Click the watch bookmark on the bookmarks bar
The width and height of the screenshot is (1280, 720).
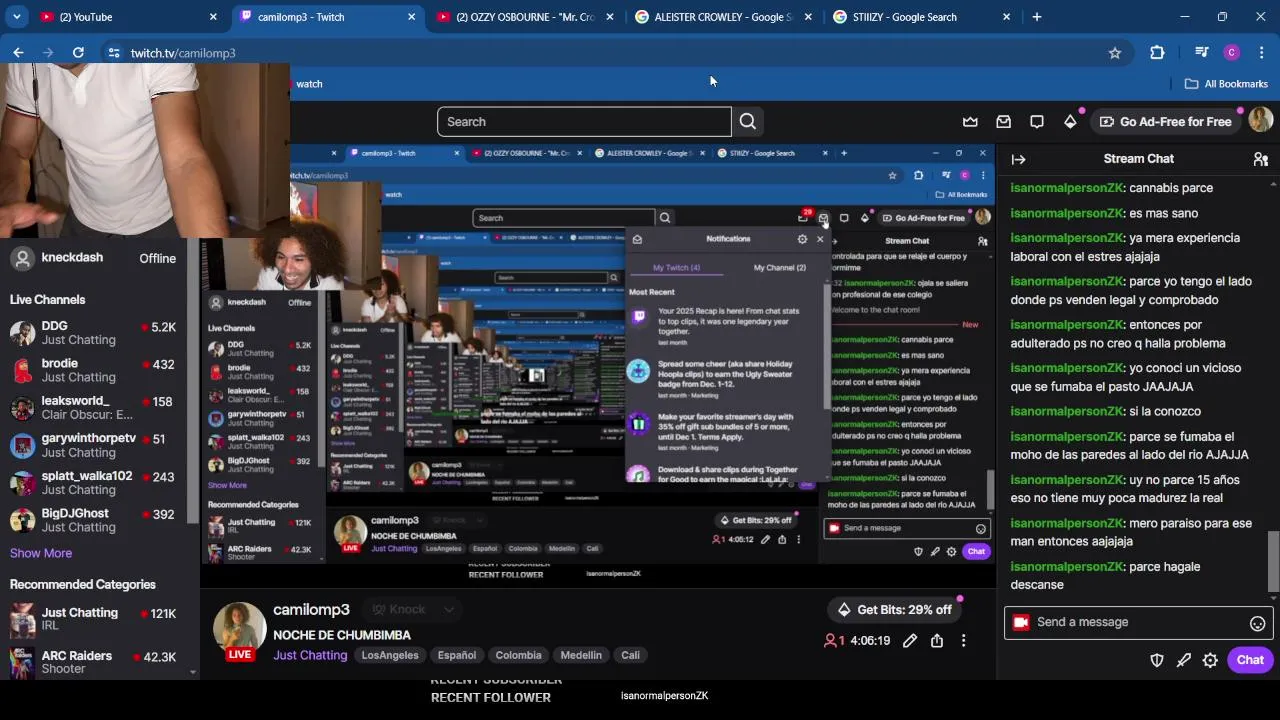pyautogui.click(x=309, y=84)
